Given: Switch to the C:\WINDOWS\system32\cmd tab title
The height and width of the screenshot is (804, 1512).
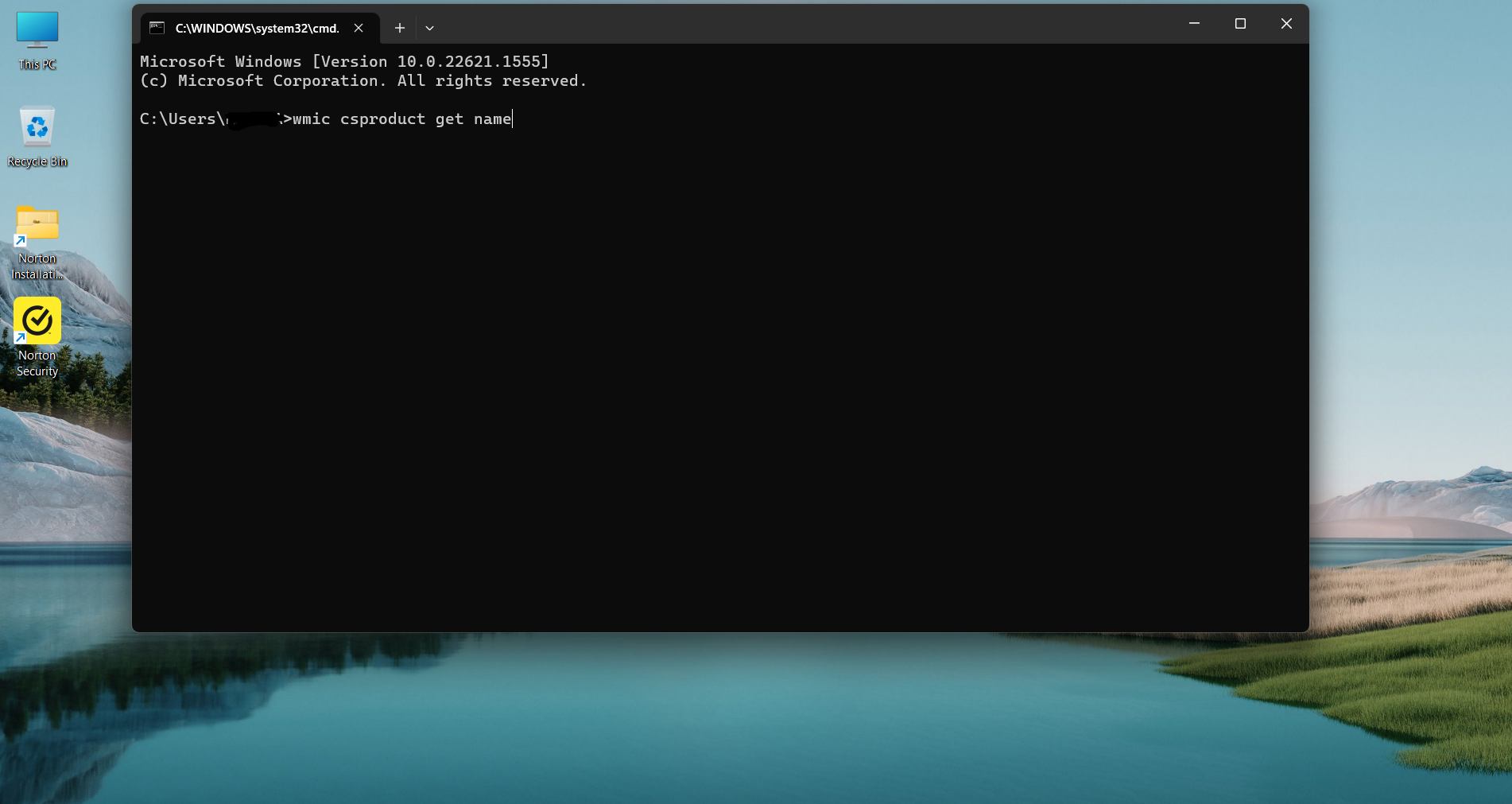Looking at the screenshot, I should 257,28.
